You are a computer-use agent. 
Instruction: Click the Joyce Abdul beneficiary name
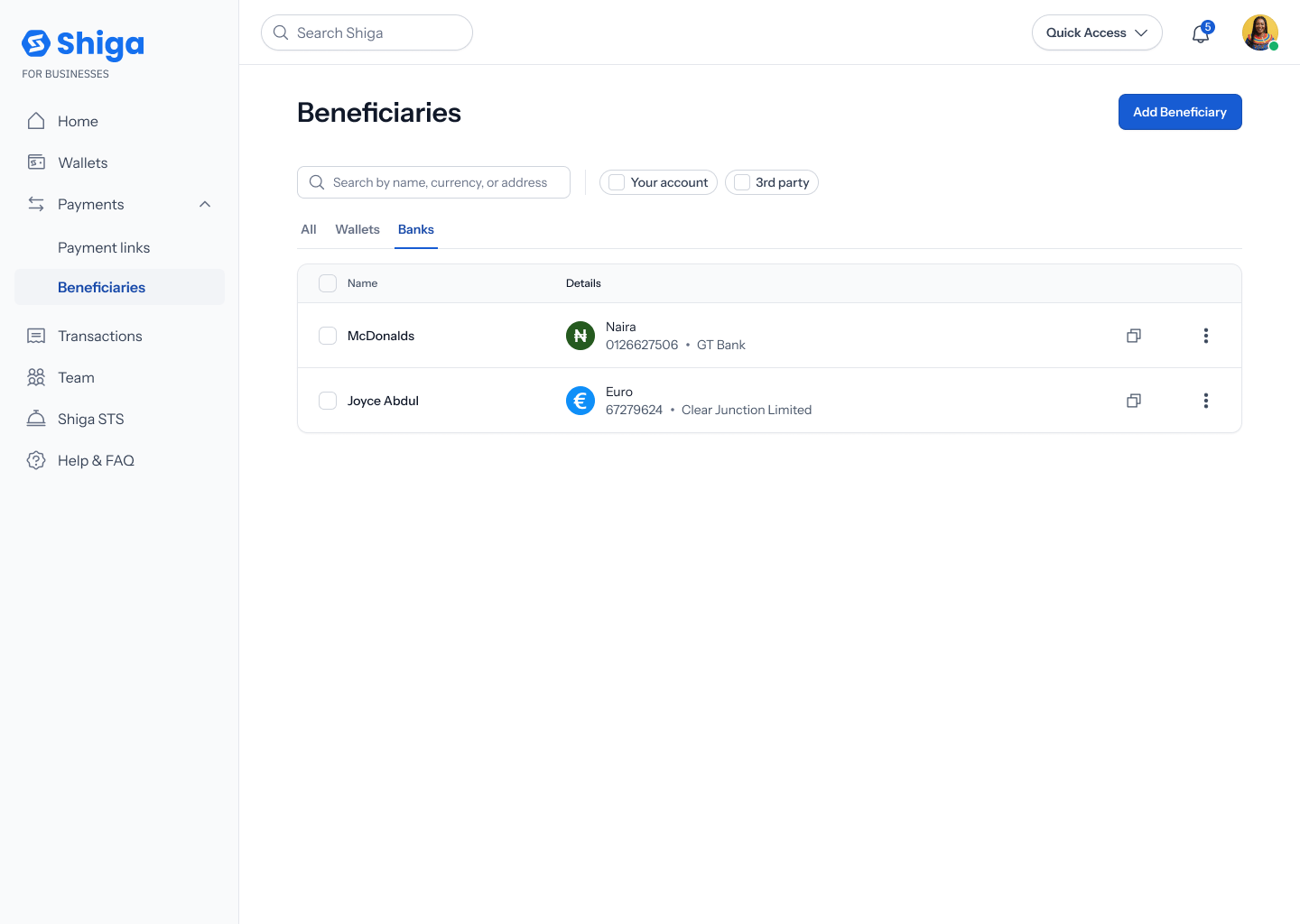[x=383, y=401]
